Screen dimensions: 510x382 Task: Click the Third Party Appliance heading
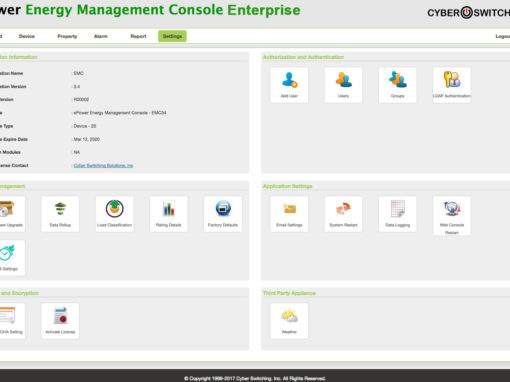click(289, 293)
